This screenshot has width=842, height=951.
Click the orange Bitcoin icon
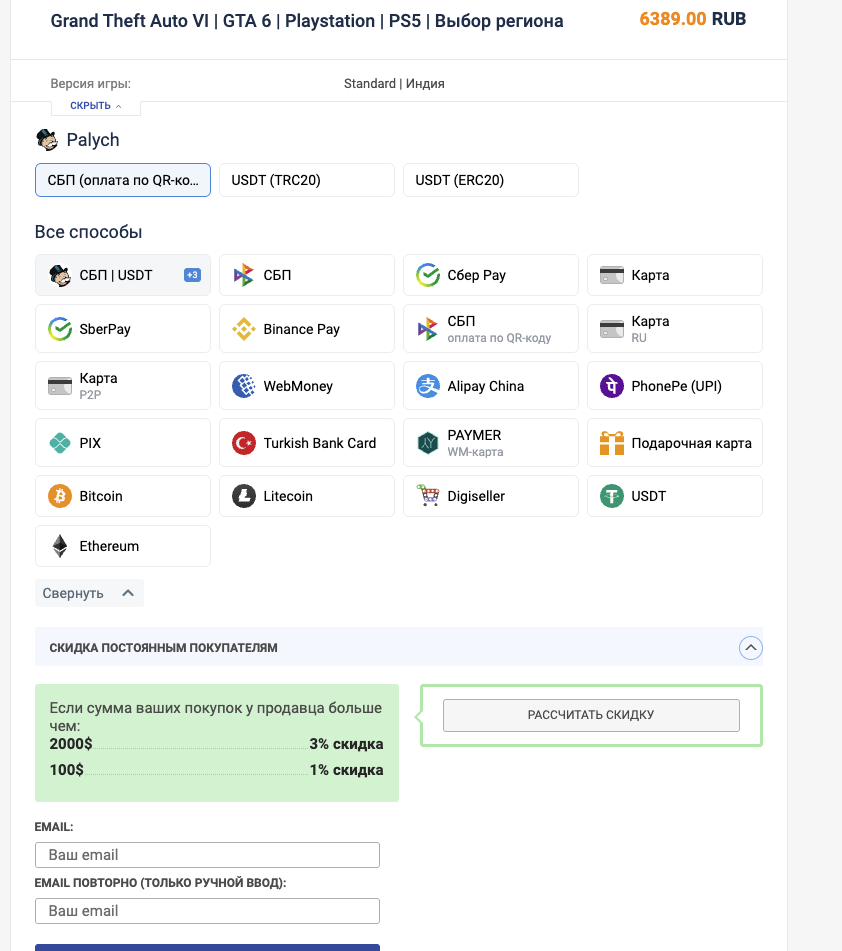(x=59, y=496)
